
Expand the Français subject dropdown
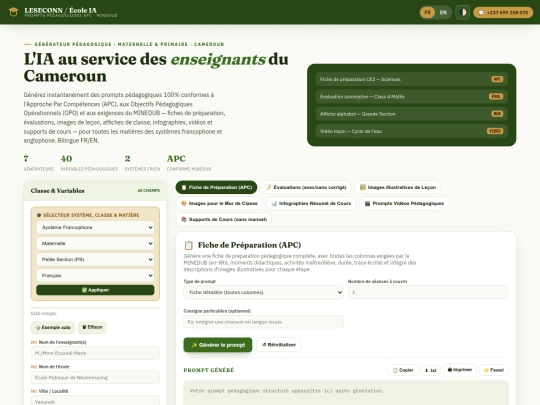click(95, 276)
